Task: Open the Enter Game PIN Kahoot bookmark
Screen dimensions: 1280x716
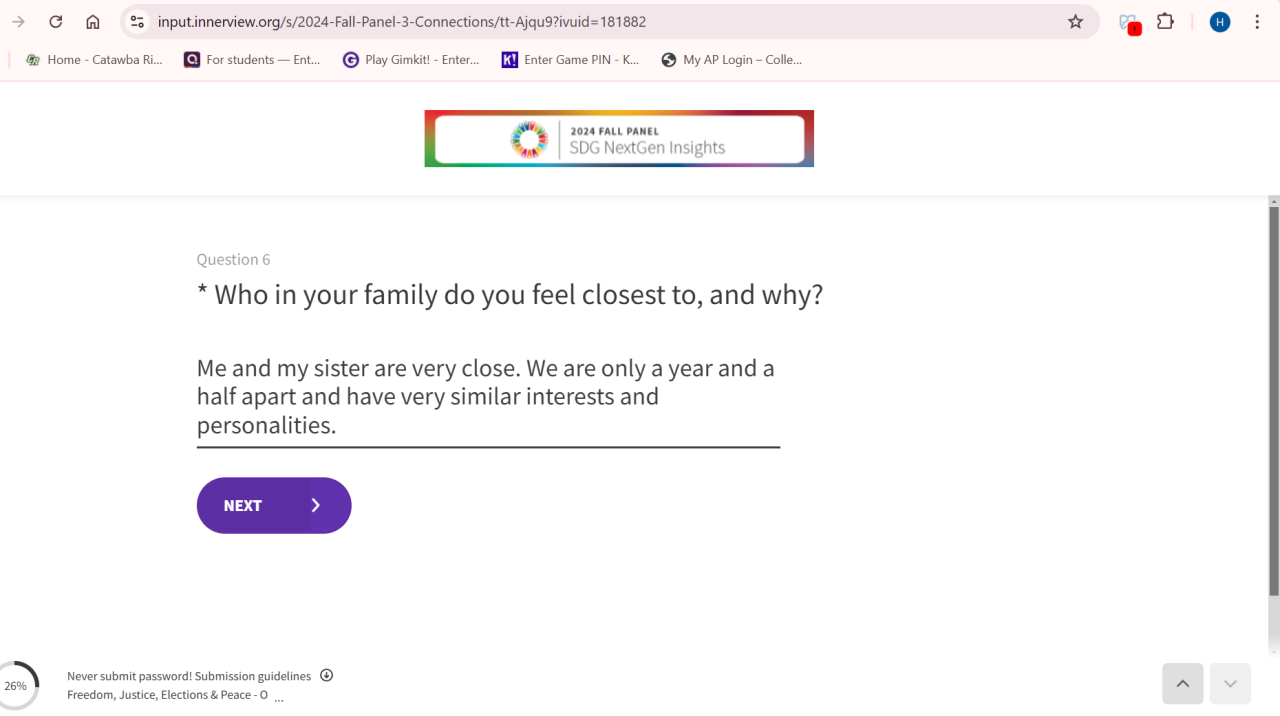Action: point(570,60)
